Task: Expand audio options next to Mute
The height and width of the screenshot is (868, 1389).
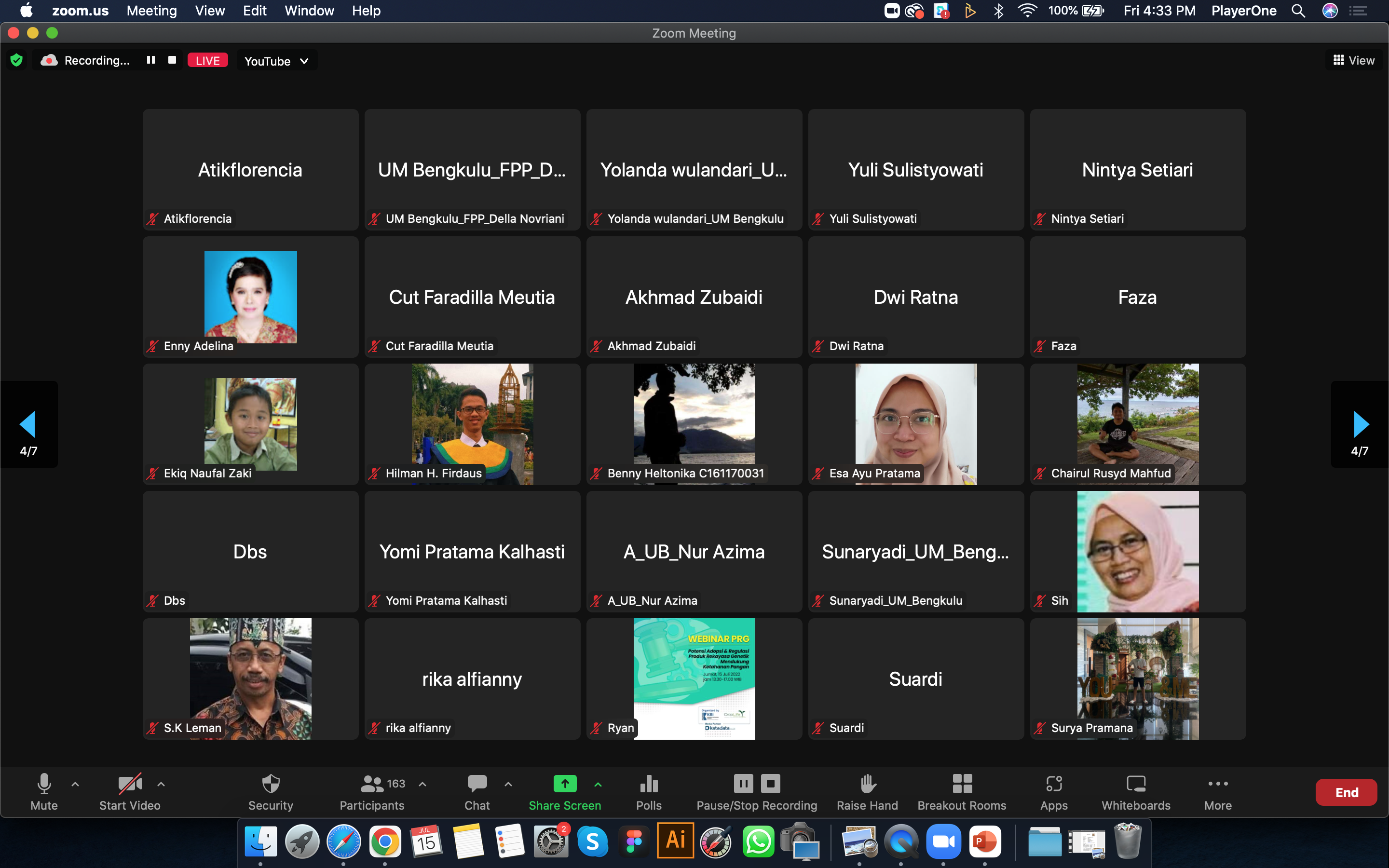Action: click(x=75, y=784)
